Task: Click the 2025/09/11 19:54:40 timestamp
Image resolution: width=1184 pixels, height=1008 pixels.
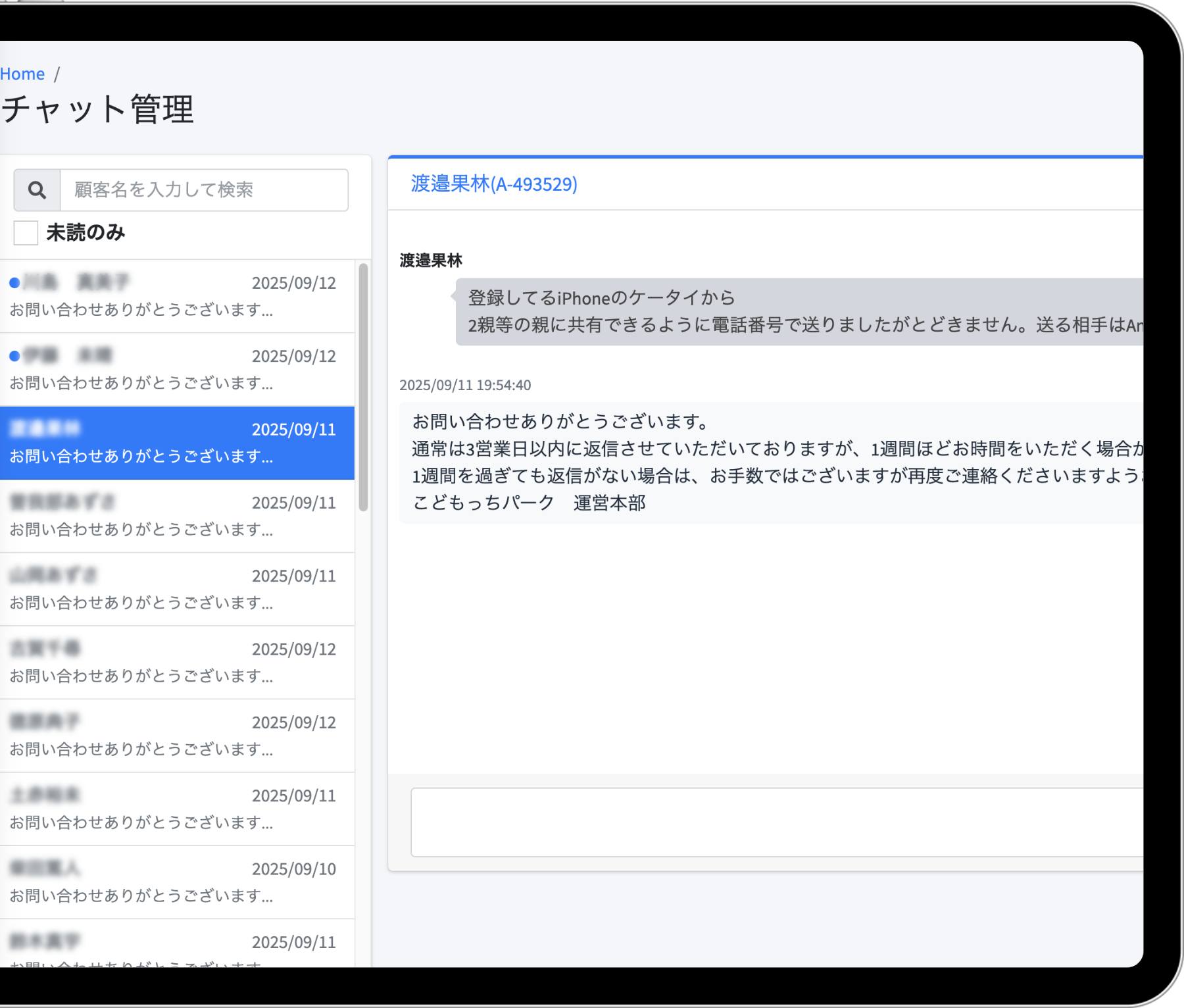Action: tap(465, 386)
